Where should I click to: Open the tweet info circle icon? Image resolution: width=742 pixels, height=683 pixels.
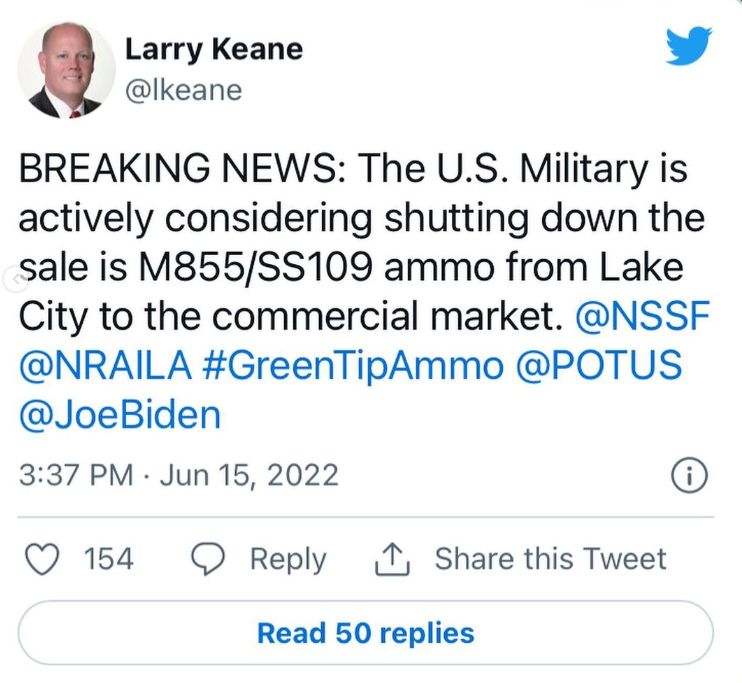tap(689, 475)
